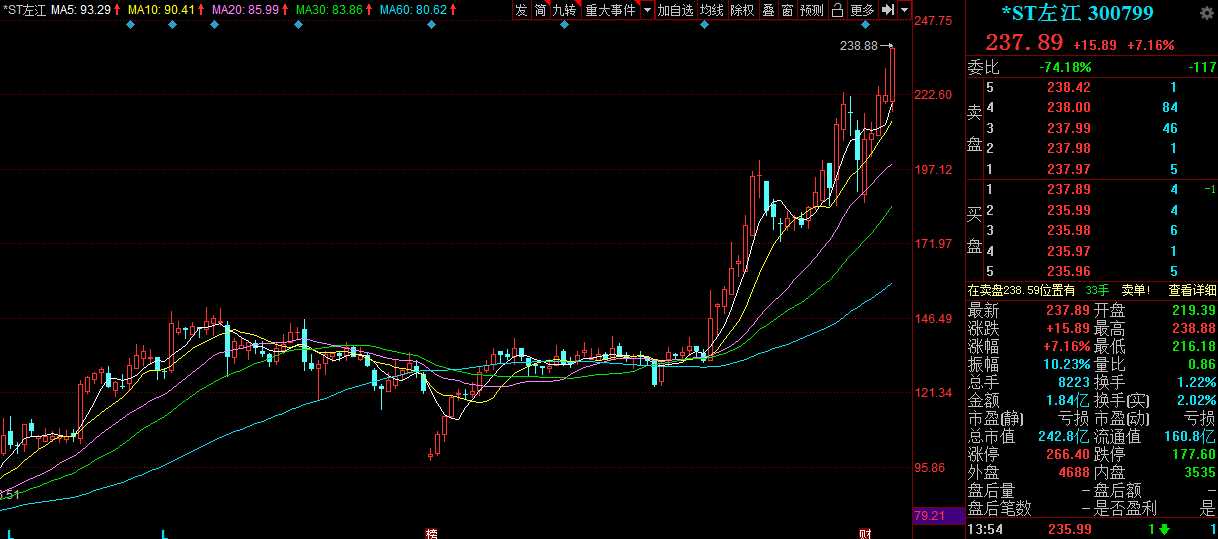
Task: Click the purple 79.21 price label
Action: point(929,516)
